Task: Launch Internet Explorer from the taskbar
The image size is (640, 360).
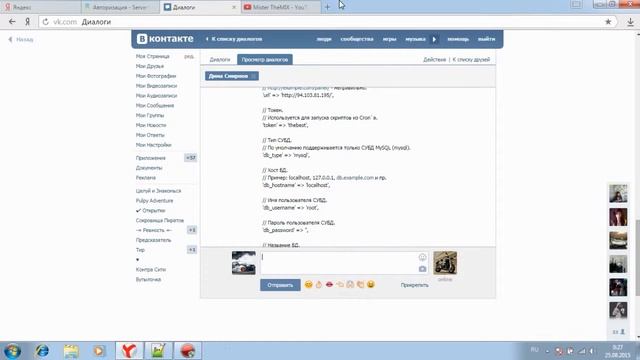Action: [42, 351]
